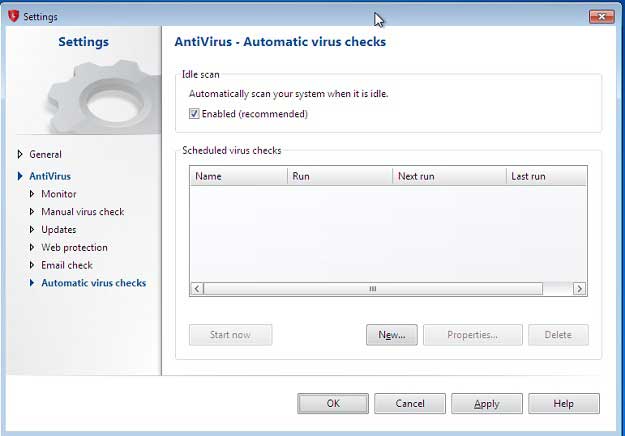Create a New scheduled virus check
The width and height of the screenshot is (625, 436).
(x=392, y=335)
